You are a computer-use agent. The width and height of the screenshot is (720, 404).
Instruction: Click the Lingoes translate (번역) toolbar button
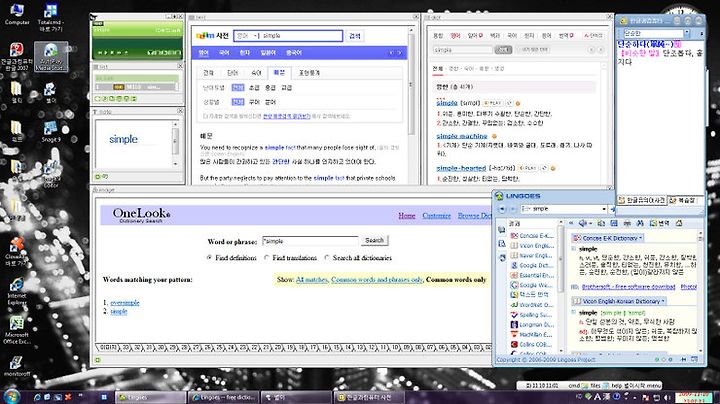tap(659, 223)
